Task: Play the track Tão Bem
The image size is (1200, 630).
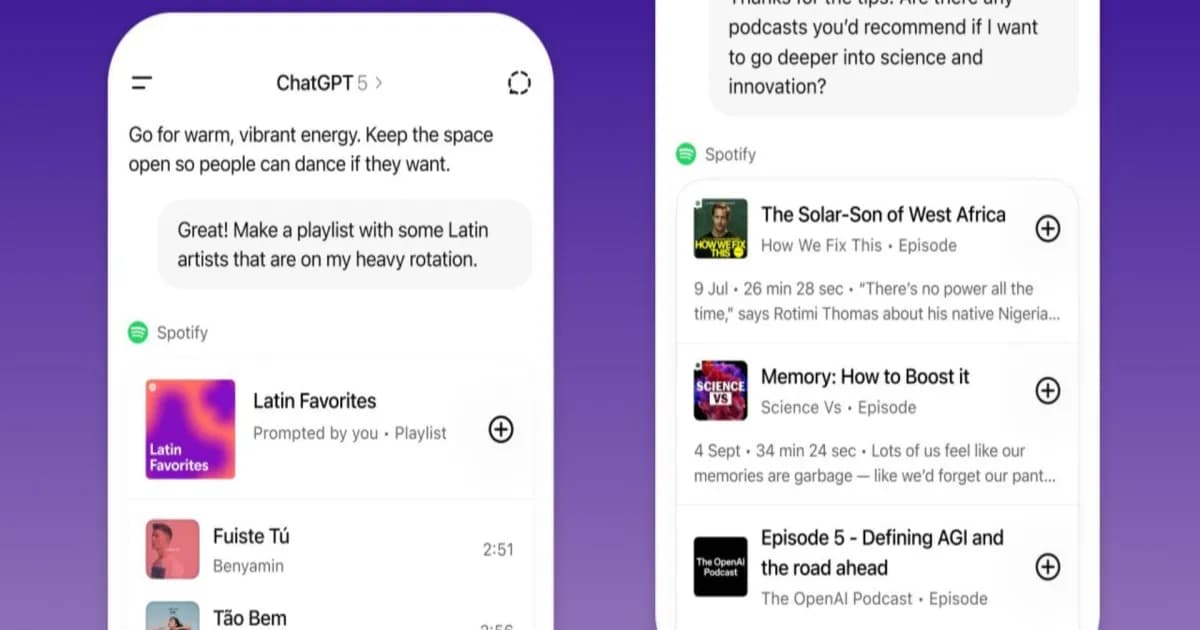Action: 249,618
